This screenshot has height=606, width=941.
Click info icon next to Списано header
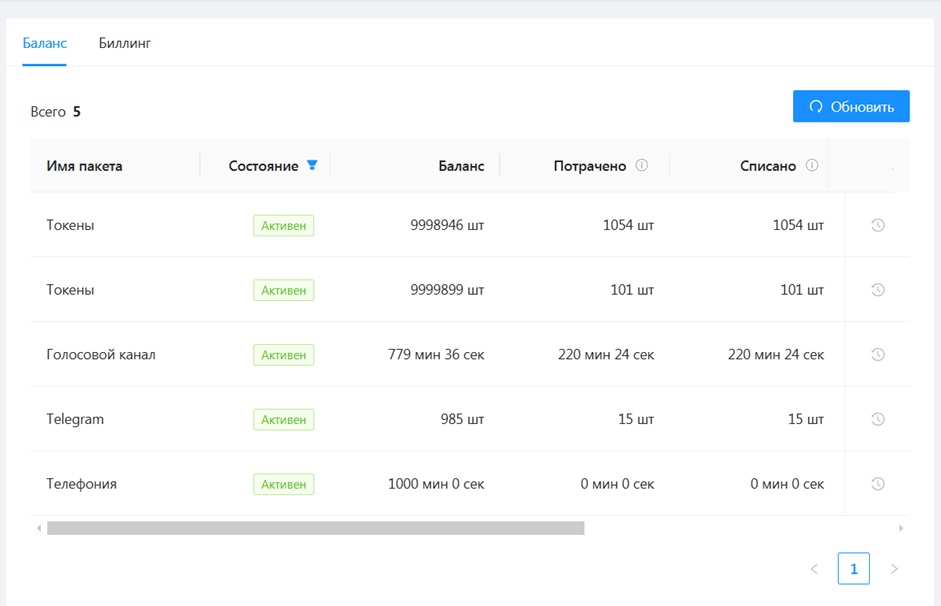(x=812, y=166)
